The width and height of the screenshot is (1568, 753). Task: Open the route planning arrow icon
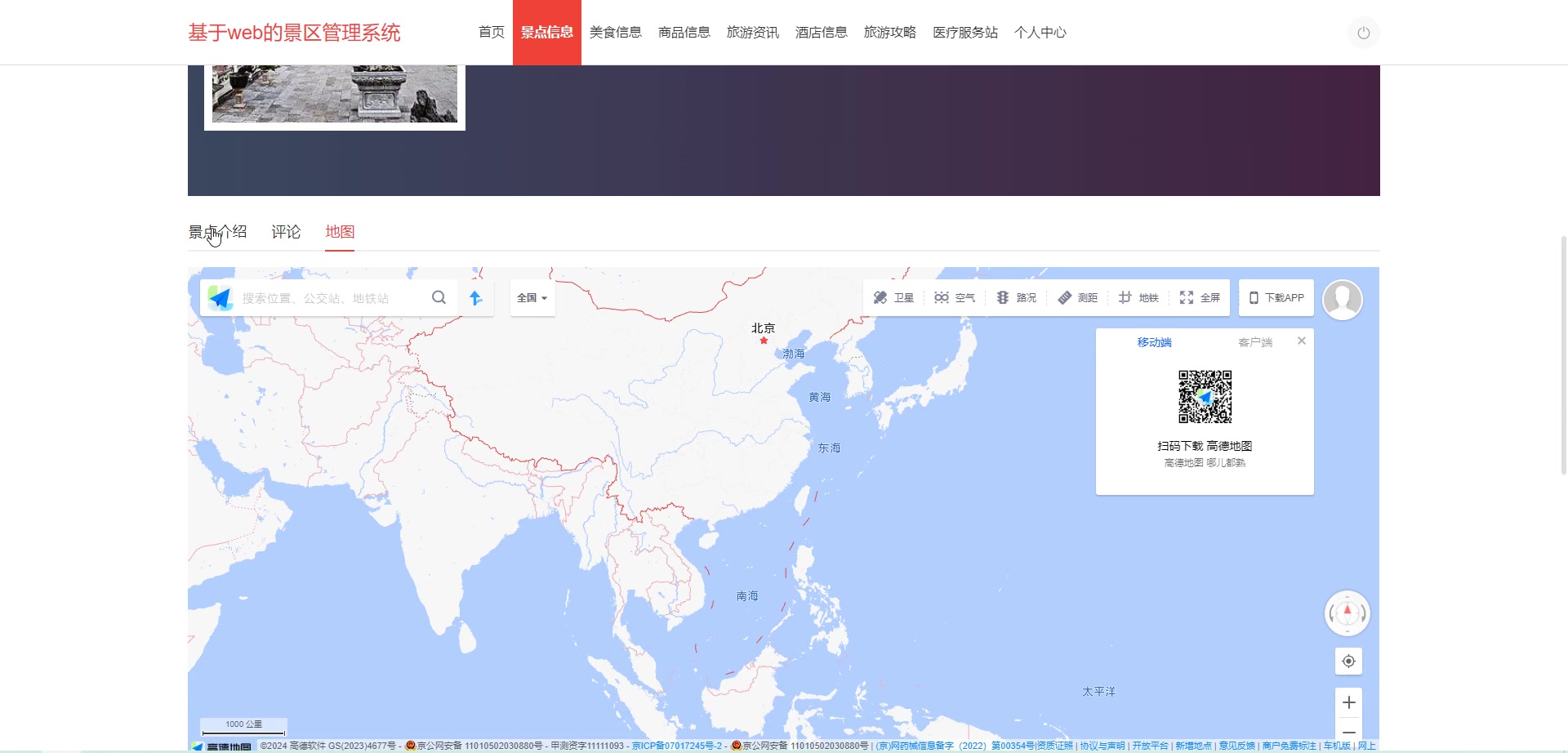[477, 297]
